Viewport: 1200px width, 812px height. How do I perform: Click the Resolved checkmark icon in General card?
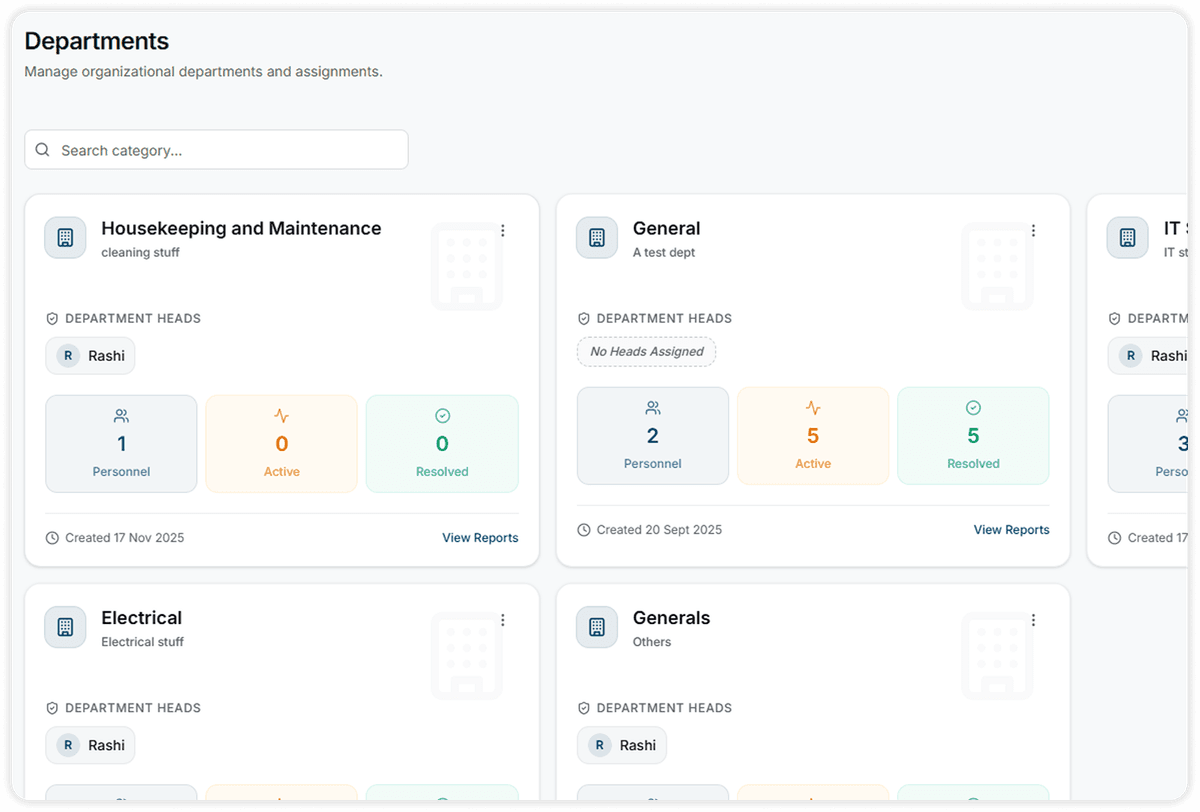[973, 408]
